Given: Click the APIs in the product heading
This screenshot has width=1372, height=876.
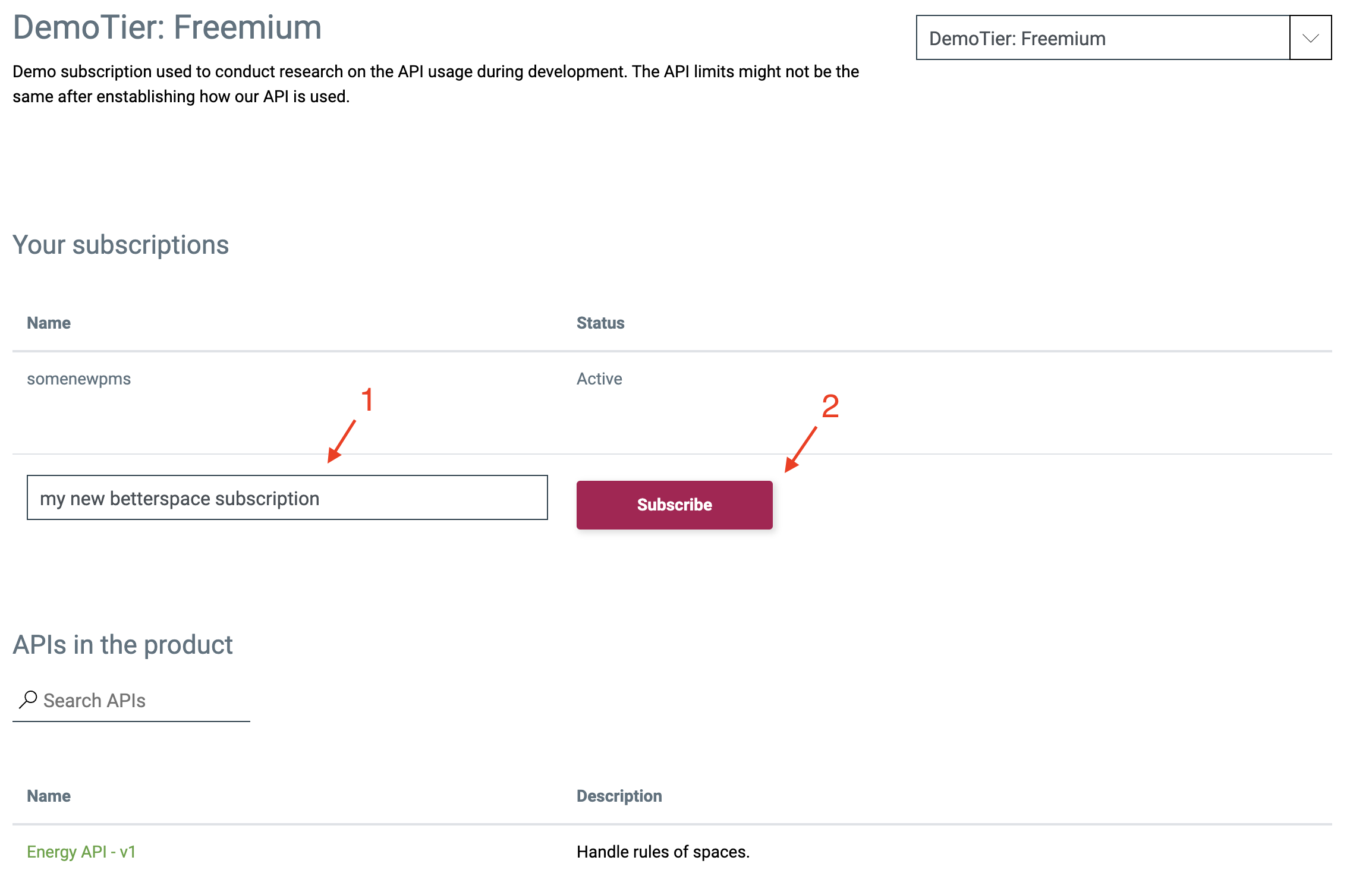Looking at the screenshot, I should pyautogui.click(x=123, y=645).
